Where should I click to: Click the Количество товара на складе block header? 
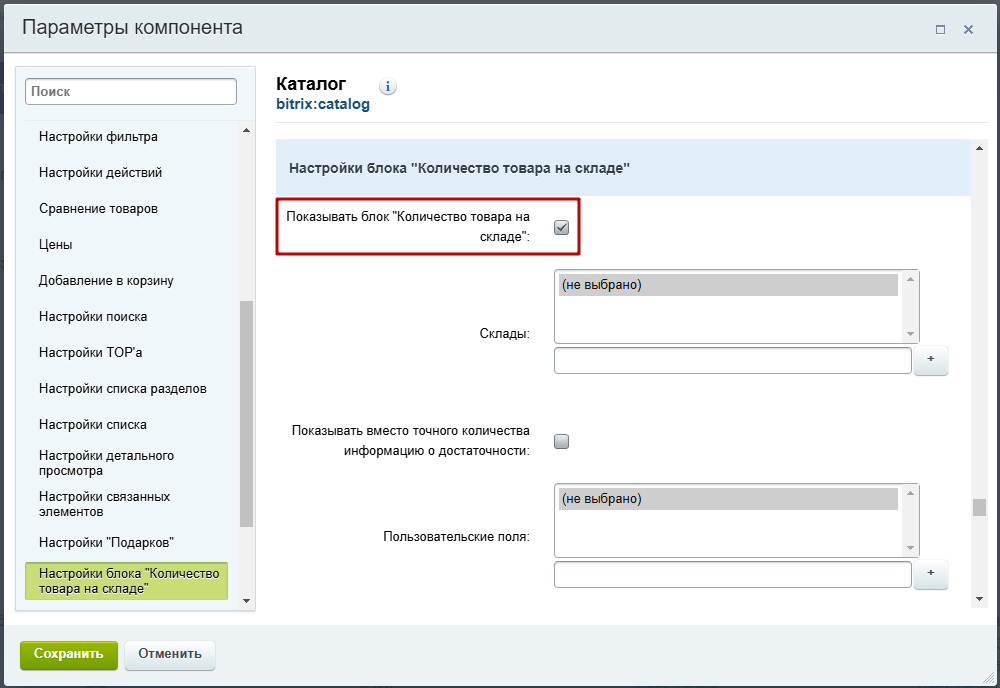pos(623,168)
